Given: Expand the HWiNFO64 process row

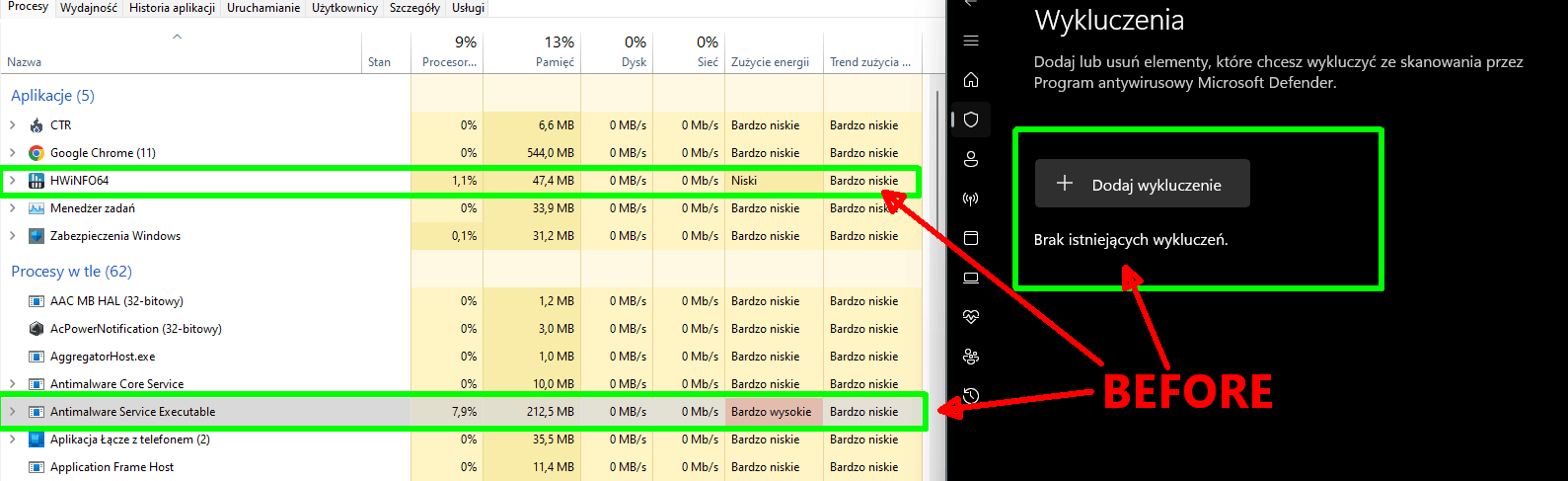Looking at the screenshot, I should tap(12, 181).
